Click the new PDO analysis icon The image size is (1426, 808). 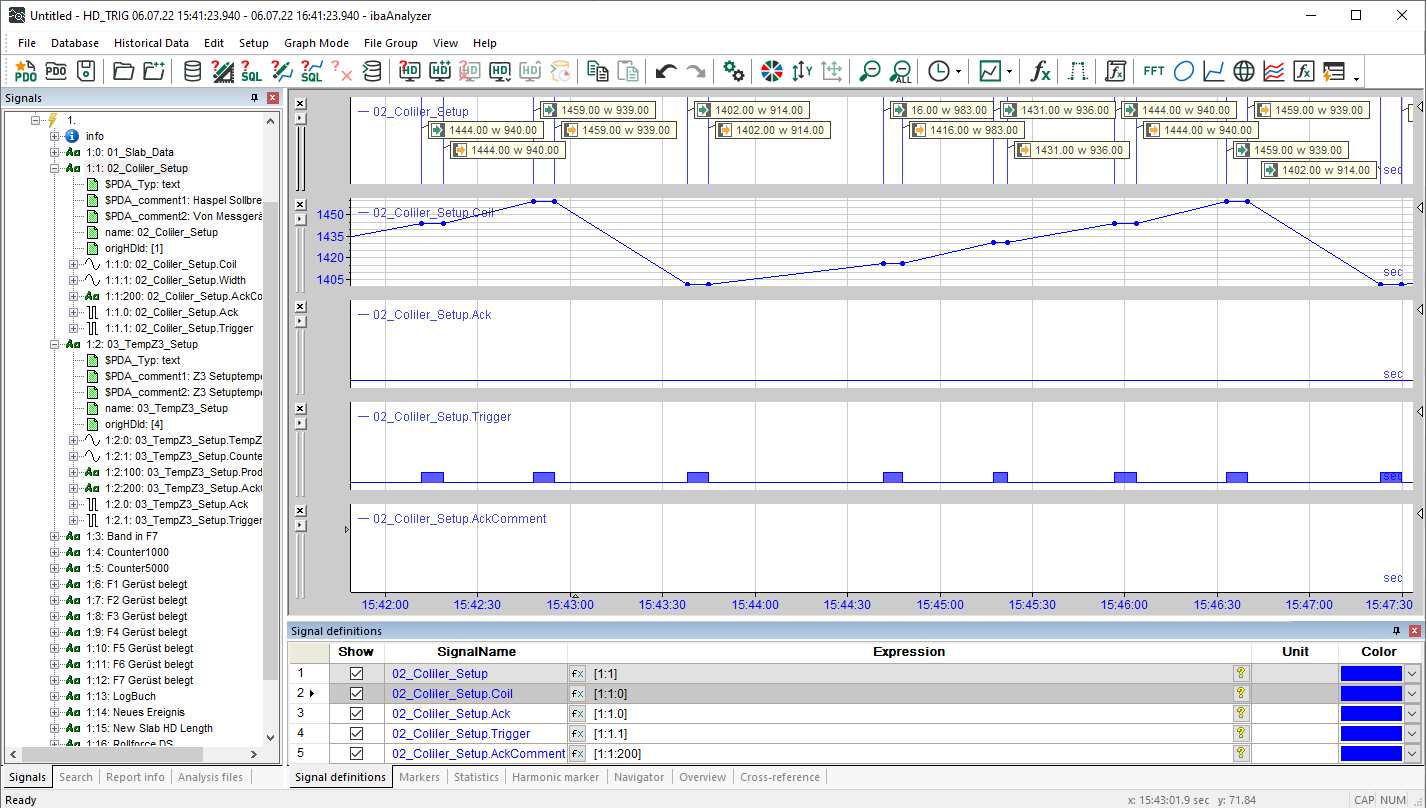pos(25,71)
